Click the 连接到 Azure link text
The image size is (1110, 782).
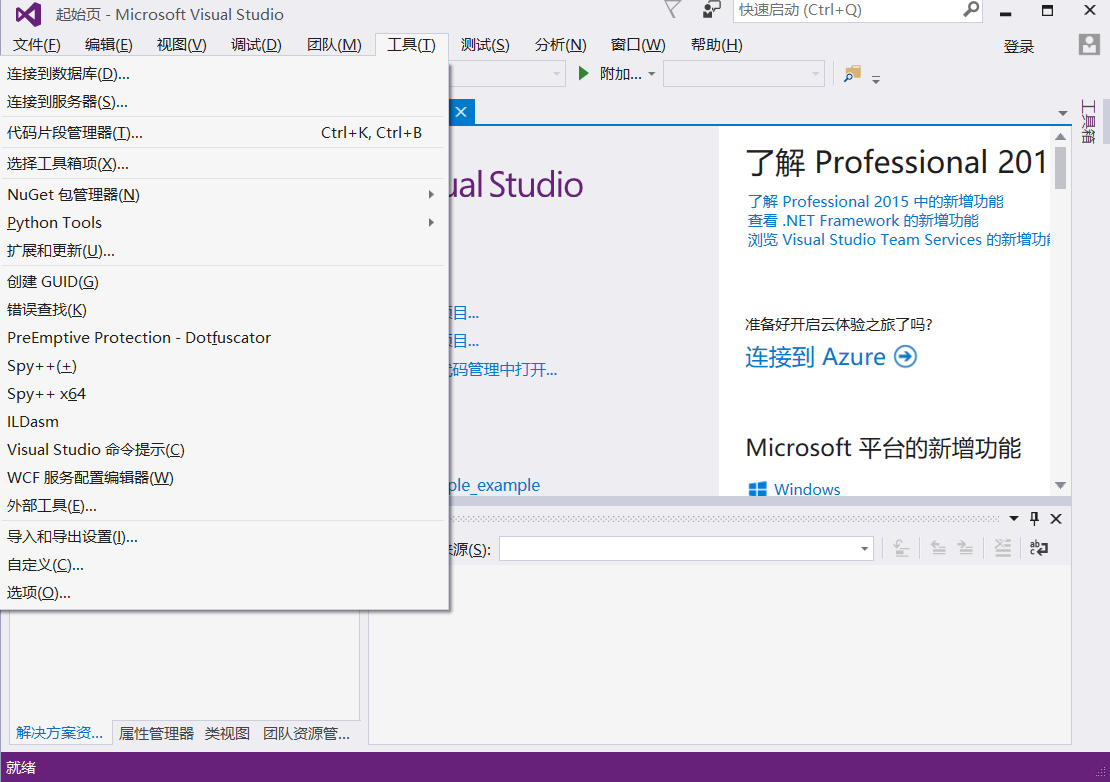point(816,357)
